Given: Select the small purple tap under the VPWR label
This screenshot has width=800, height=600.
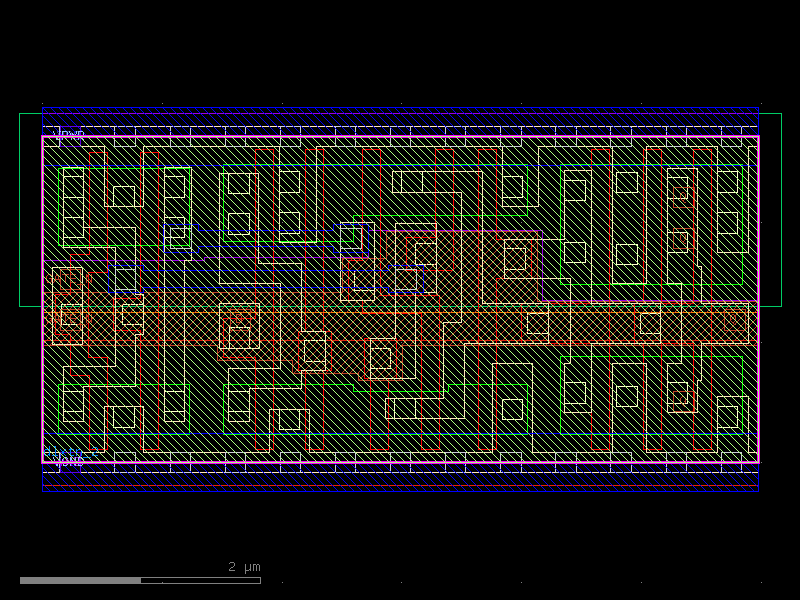Looking at the screenshot, I should [70, 140].
